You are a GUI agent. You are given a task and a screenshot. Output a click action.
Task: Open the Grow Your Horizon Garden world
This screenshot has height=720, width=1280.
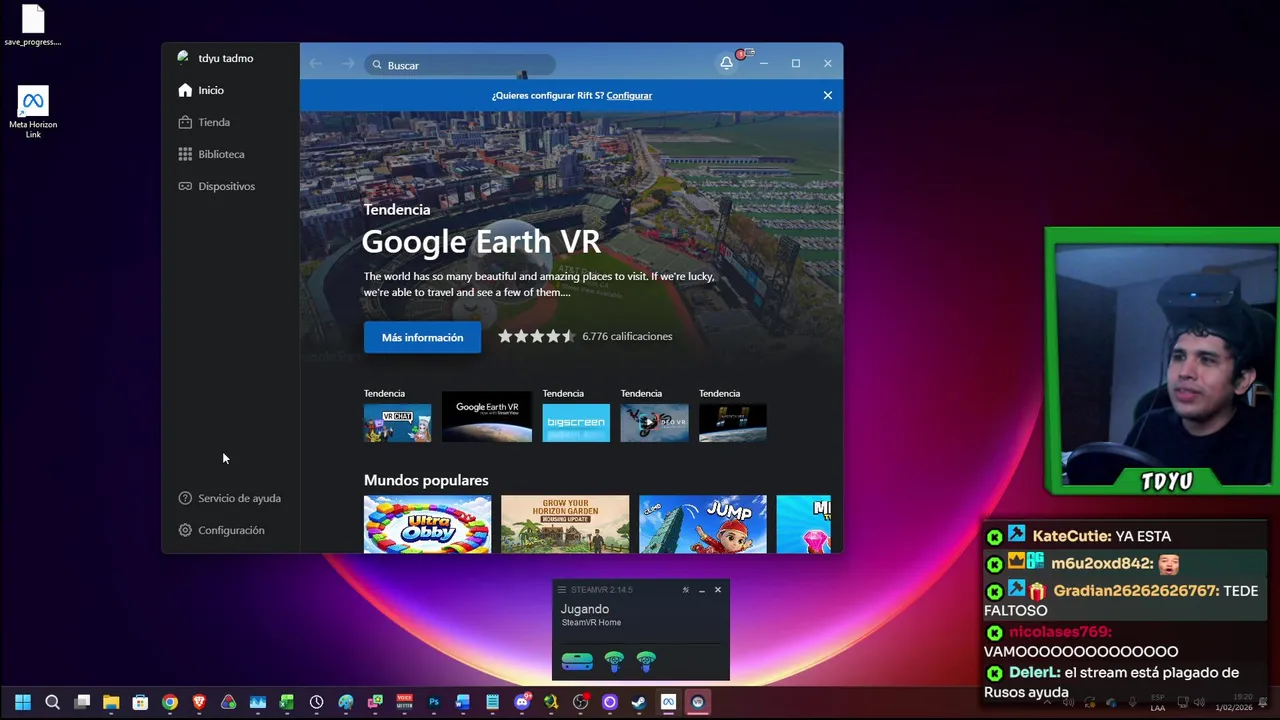click(565, 524)
